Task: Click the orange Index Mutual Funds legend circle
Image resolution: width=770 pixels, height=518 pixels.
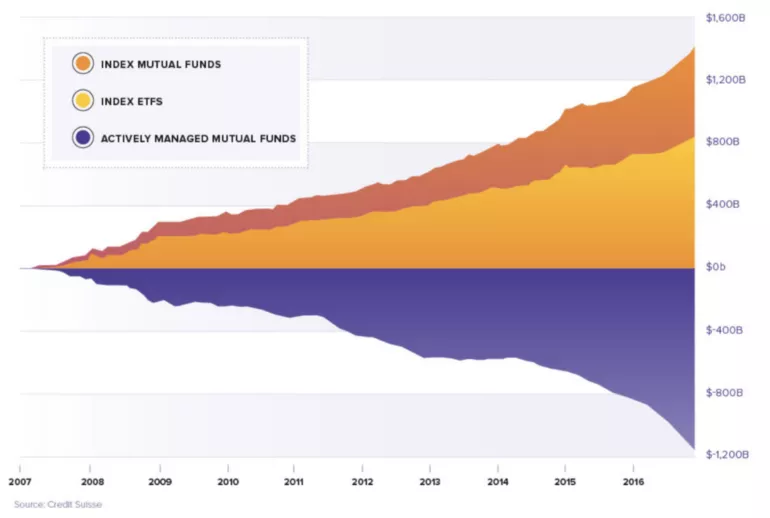Action: pos(82,64)
